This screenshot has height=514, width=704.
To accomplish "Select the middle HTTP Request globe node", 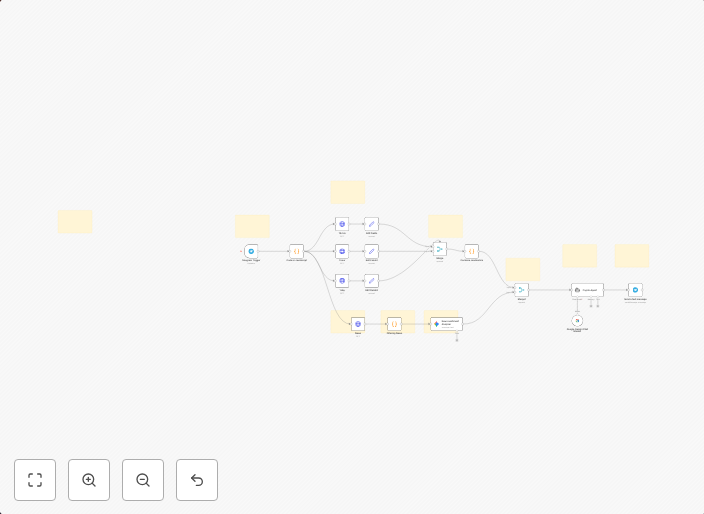I will (x=342, y=251).
